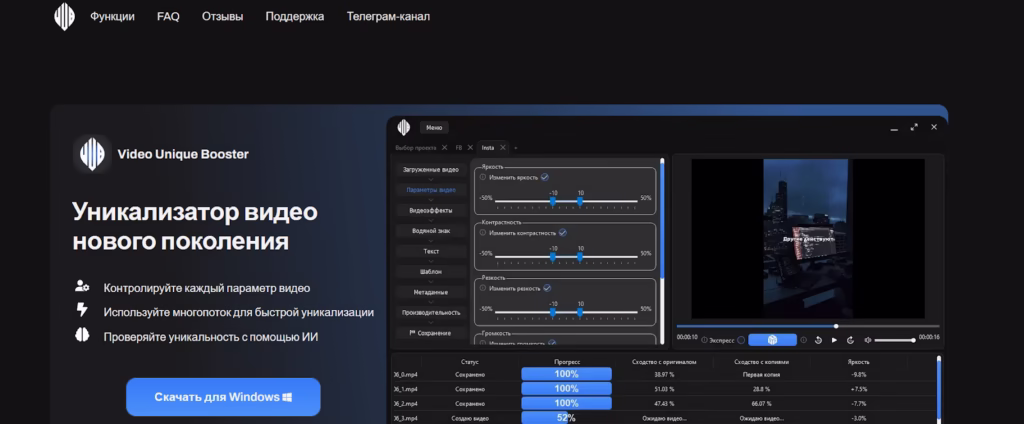Click the skip-forward icon in the player
The image size is (1024, 424).
849,340
